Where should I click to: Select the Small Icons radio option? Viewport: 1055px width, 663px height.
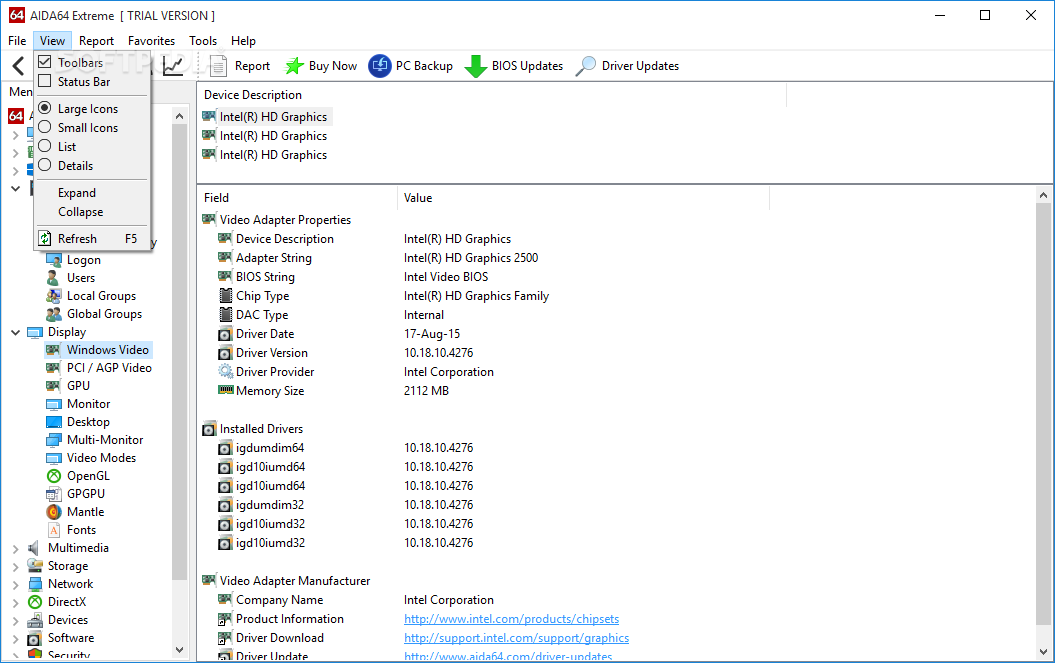coord(44,127)
